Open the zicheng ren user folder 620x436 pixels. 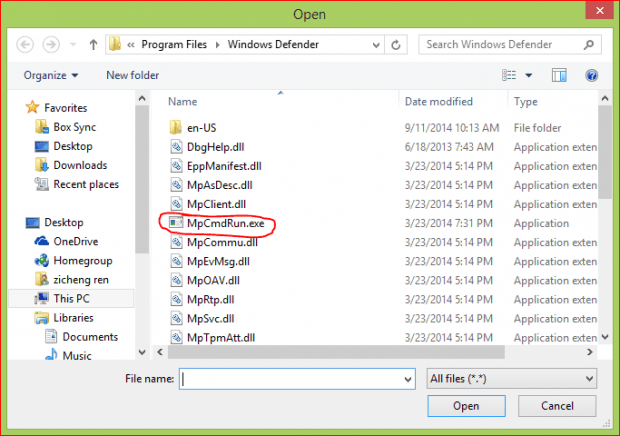(81, 280)
